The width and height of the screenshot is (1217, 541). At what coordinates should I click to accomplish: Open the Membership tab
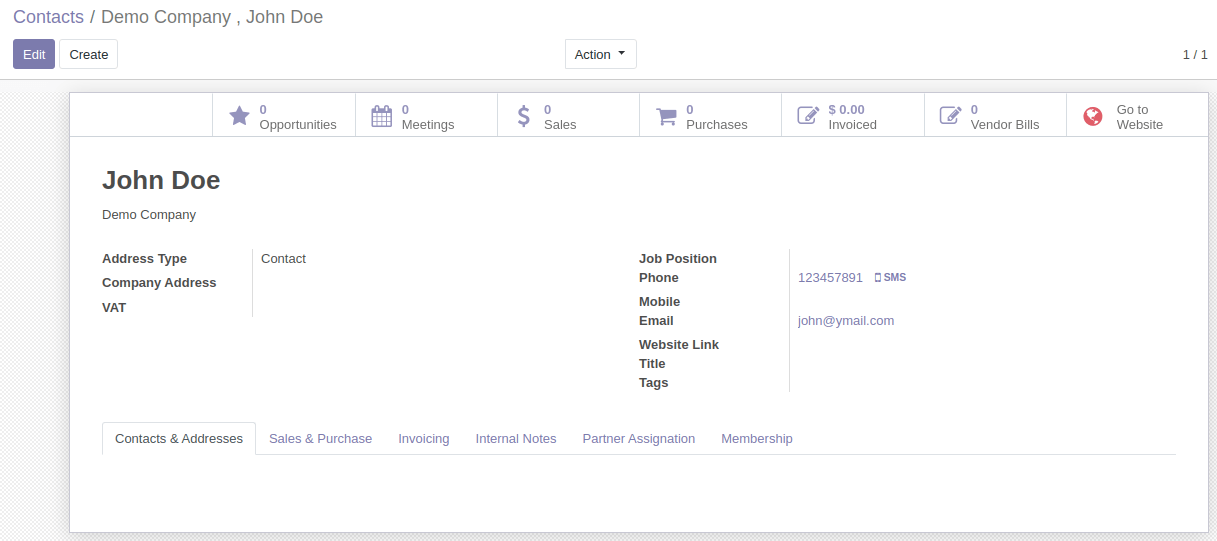click(x=757, y=438)
